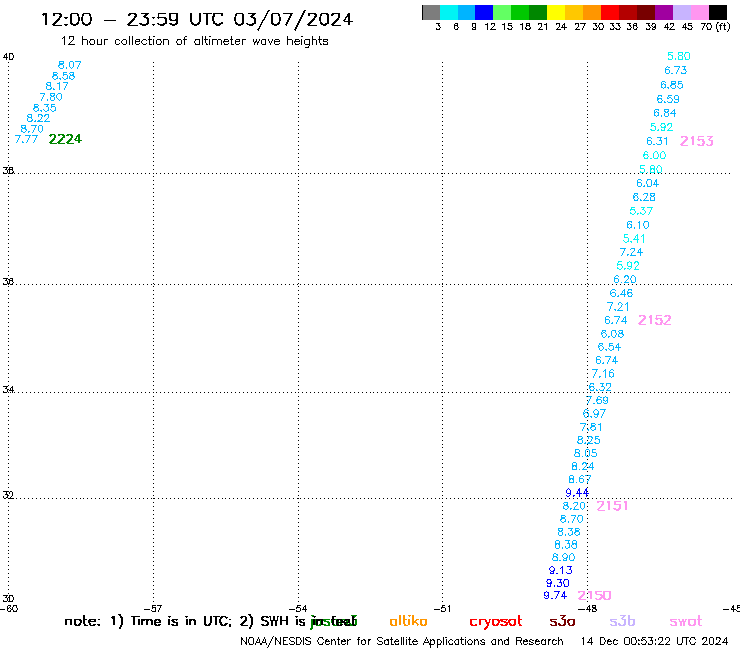The width and height of the screenshot is (740, 650).
Task: Select the dark blue value 9.44
Action: pyautogui.click(x=577, y=493)
